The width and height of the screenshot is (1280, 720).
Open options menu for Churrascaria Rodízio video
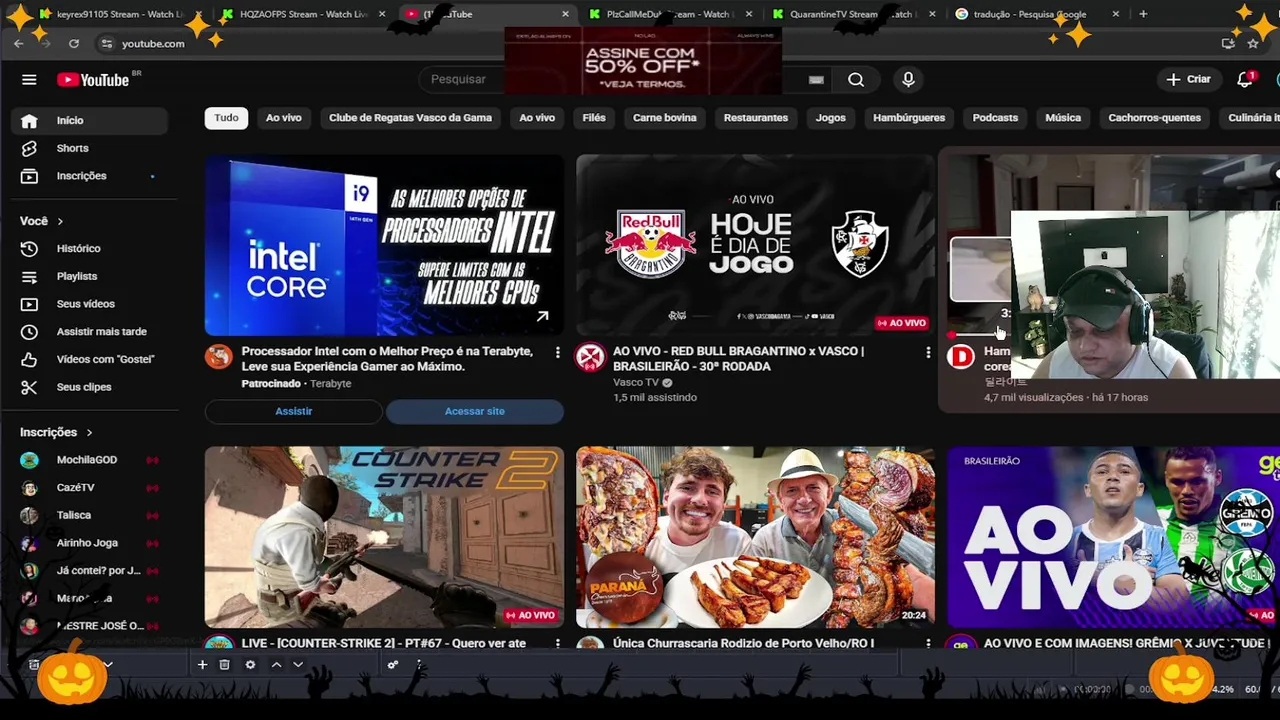928,643
